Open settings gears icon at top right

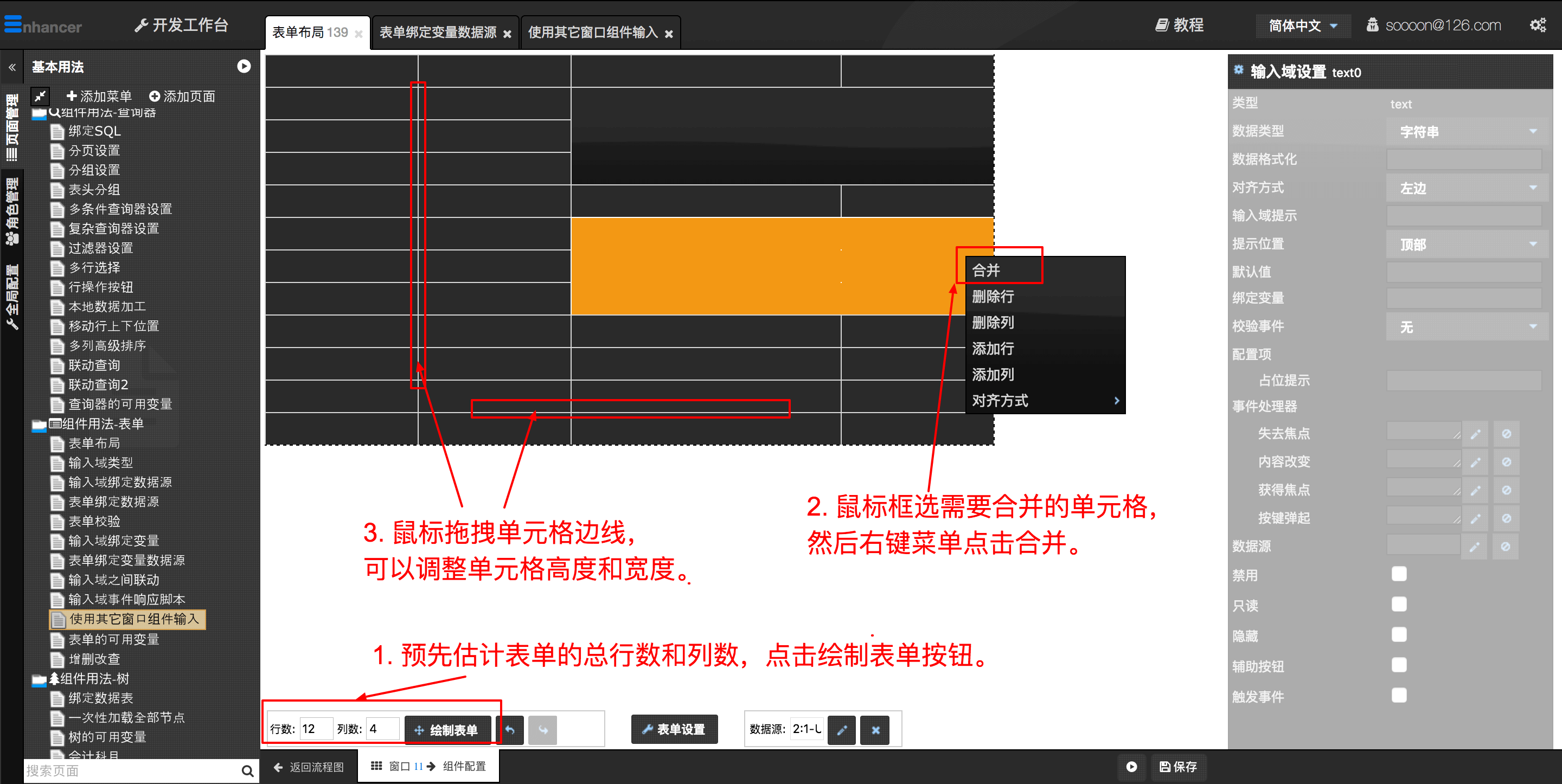1537,25
